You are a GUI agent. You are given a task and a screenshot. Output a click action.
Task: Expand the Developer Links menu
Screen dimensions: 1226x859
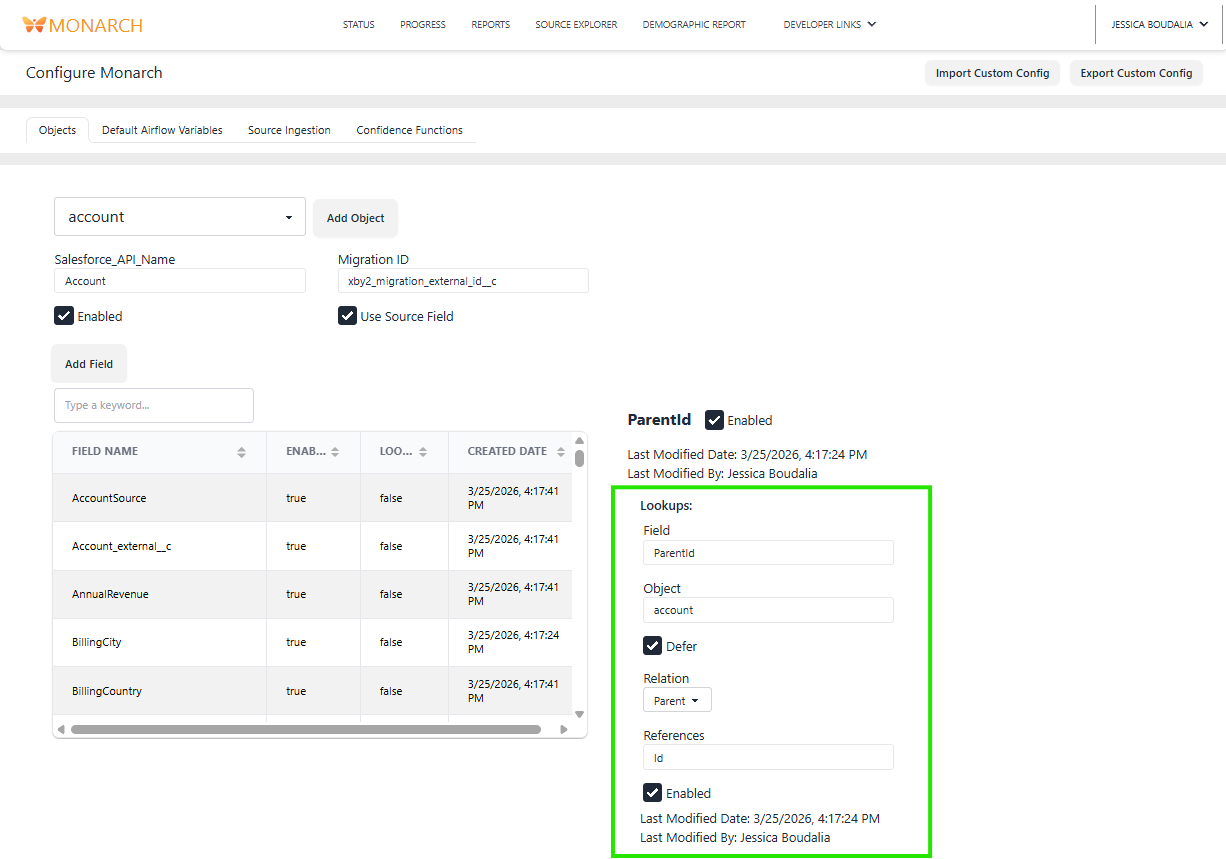830,24
